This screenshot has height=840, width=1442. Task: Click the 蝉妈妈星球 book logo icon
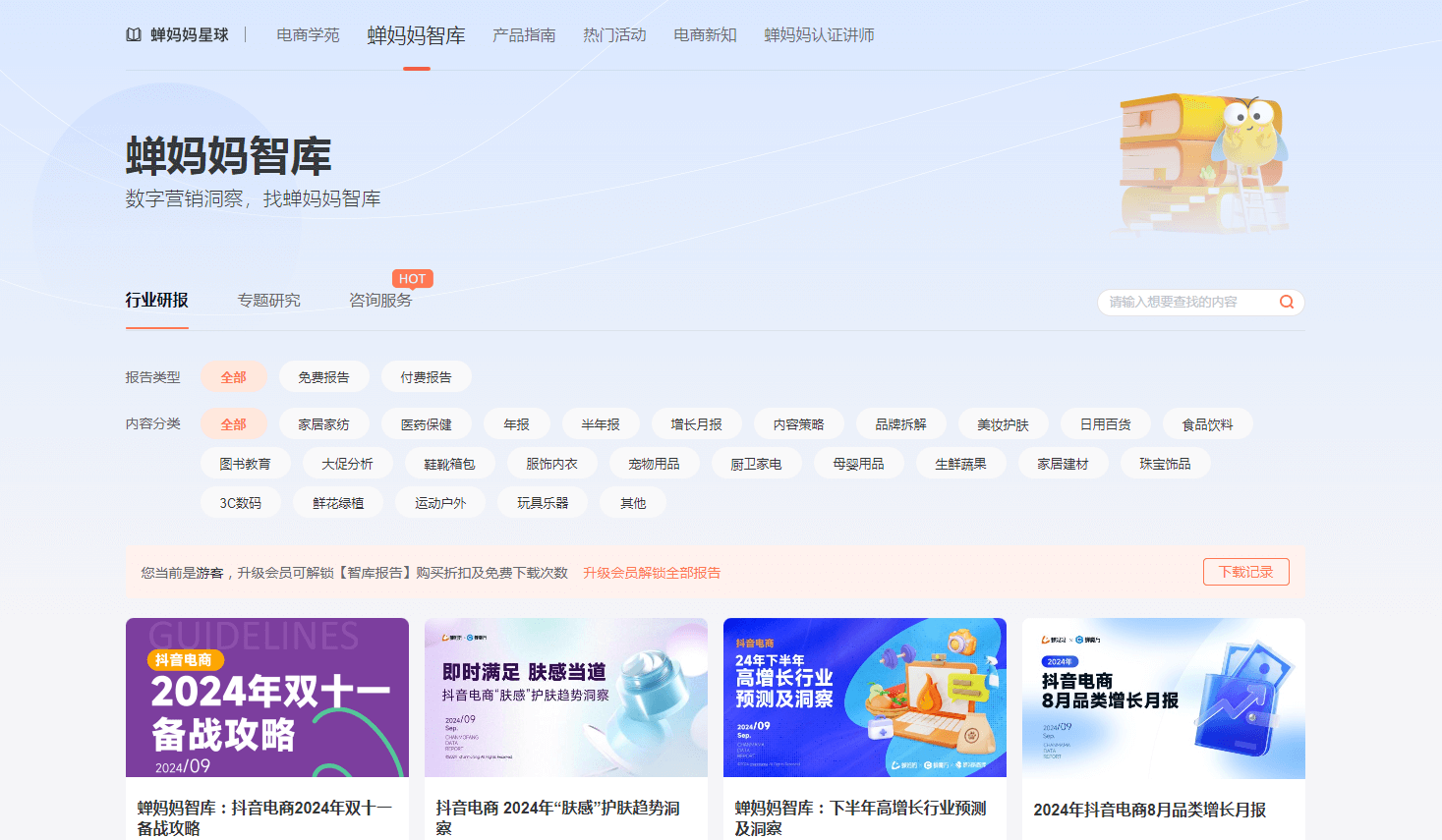pyautogui.click(x=134, y=35)
